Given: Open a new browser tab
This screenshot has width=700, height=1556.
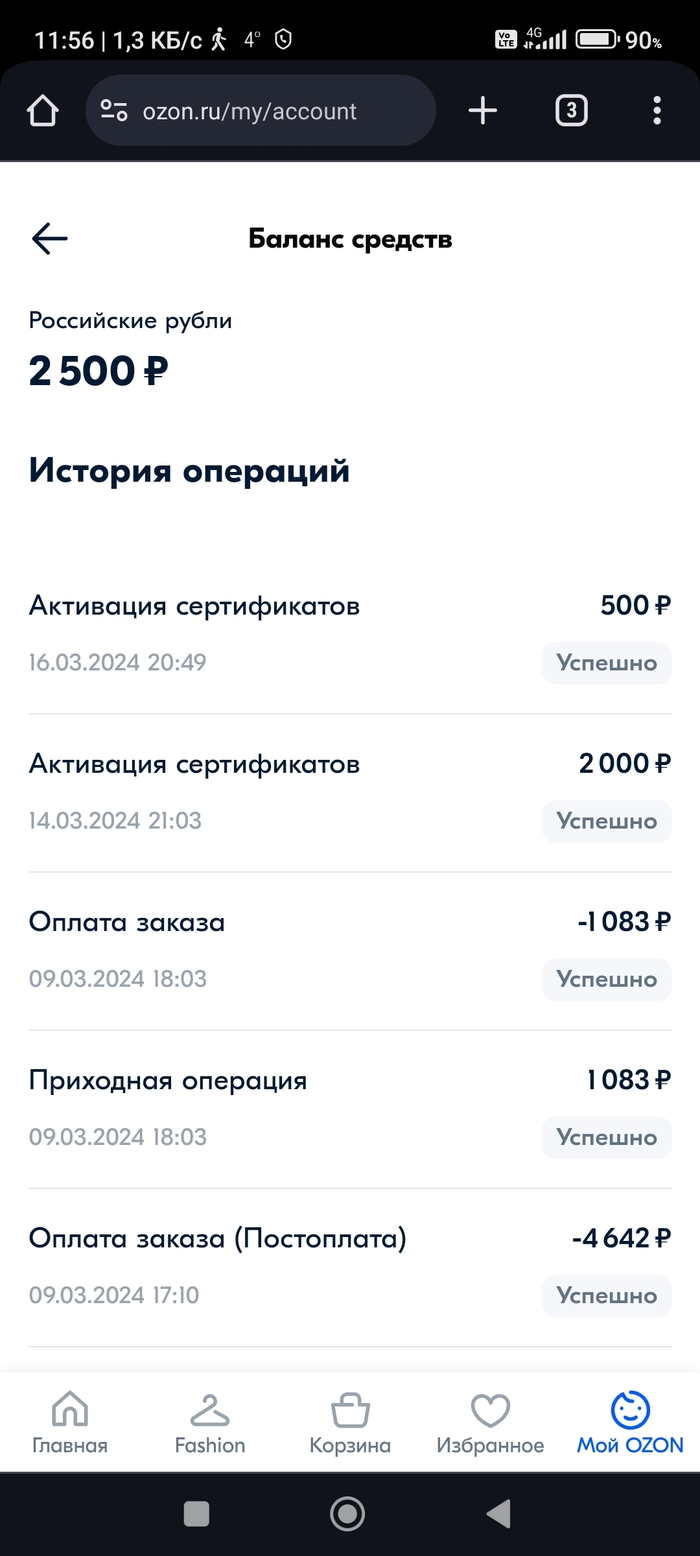Looking at the screenshot, I should click(482, 111).
